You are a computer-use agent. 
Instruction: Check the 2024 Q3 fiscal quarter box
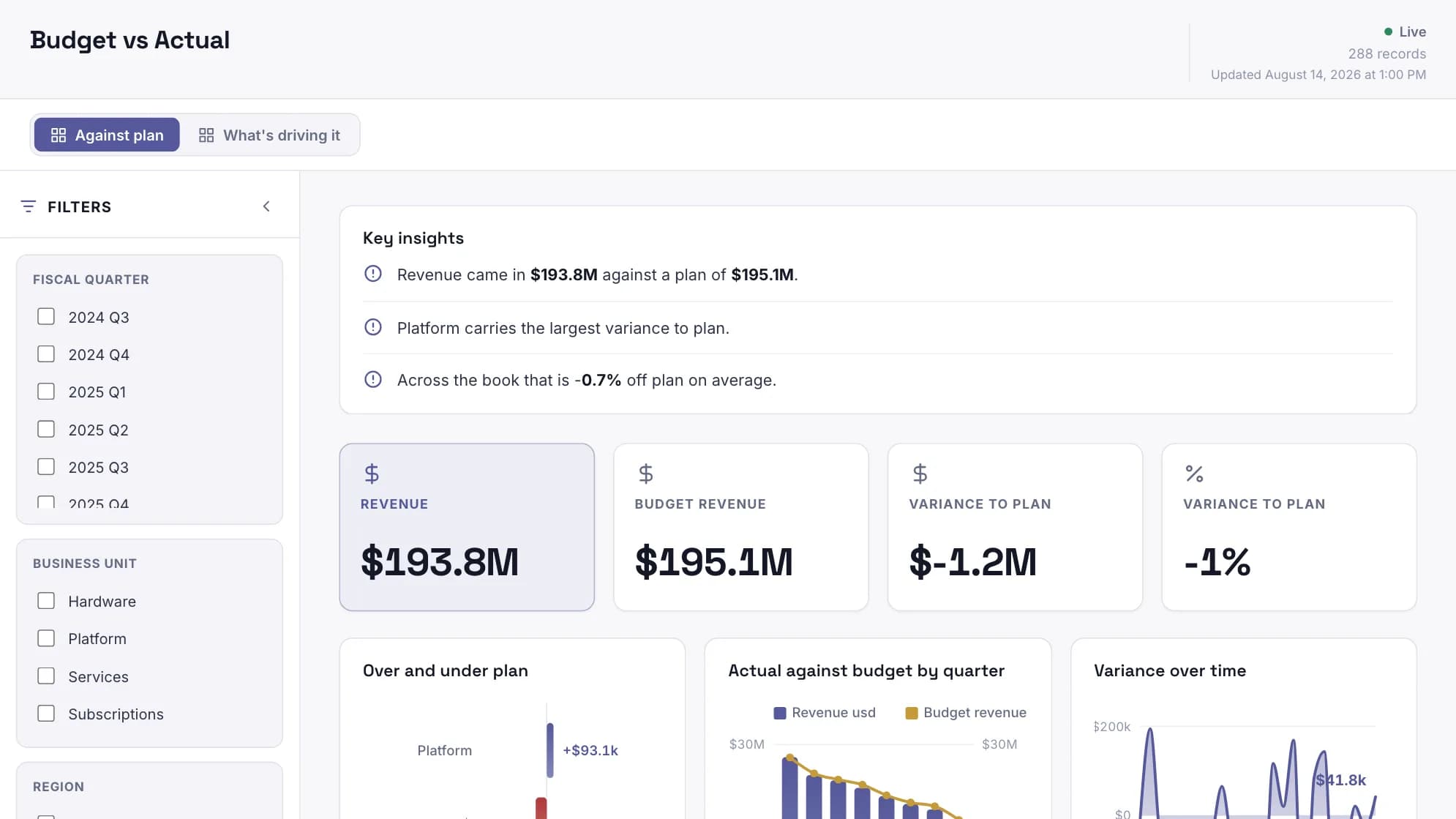click(x=46, y=316)
